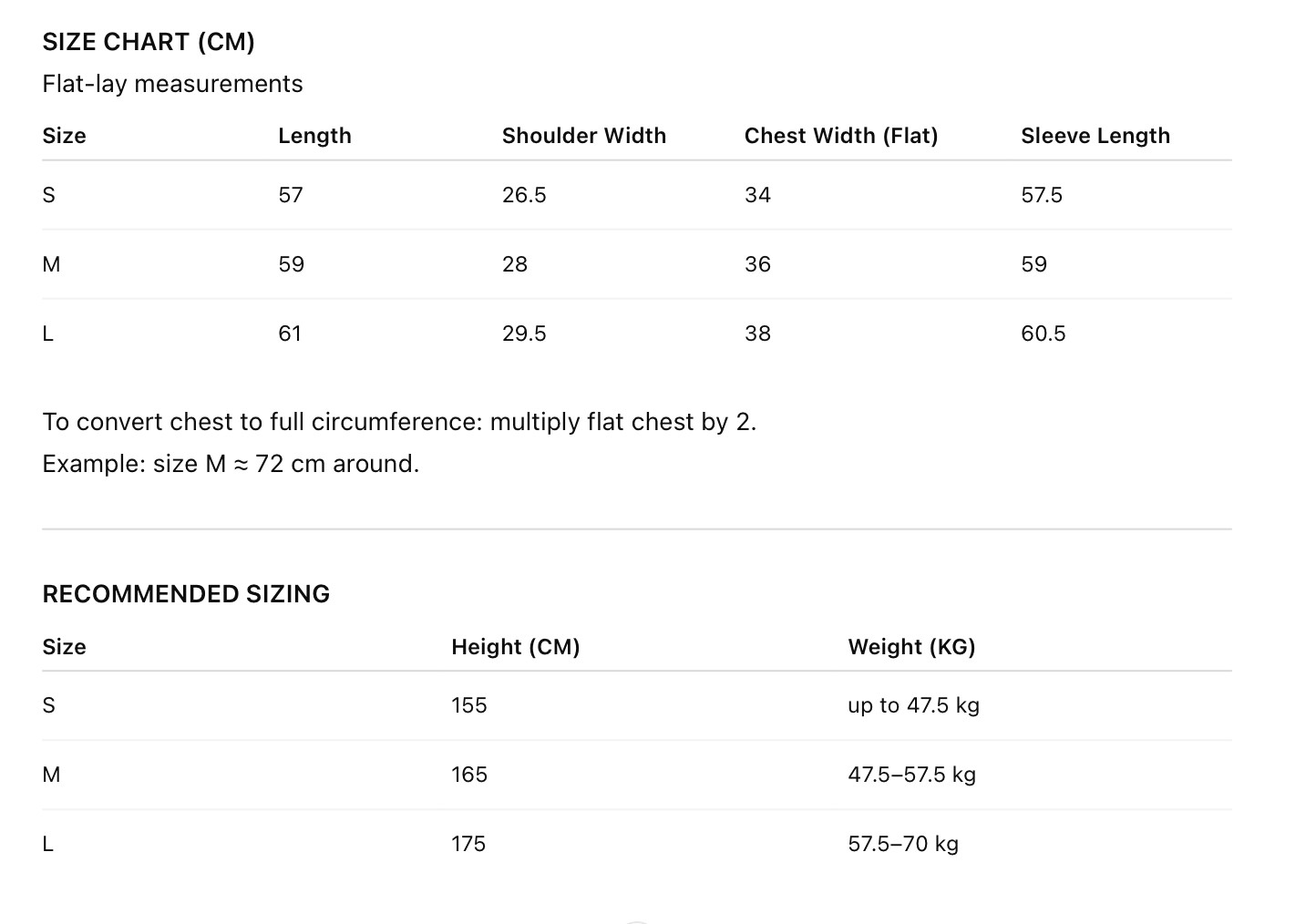Viewport: 1316px width, 924px height.
Task: Select the Weight (KG) column header
Action: (x=911, y=647)
